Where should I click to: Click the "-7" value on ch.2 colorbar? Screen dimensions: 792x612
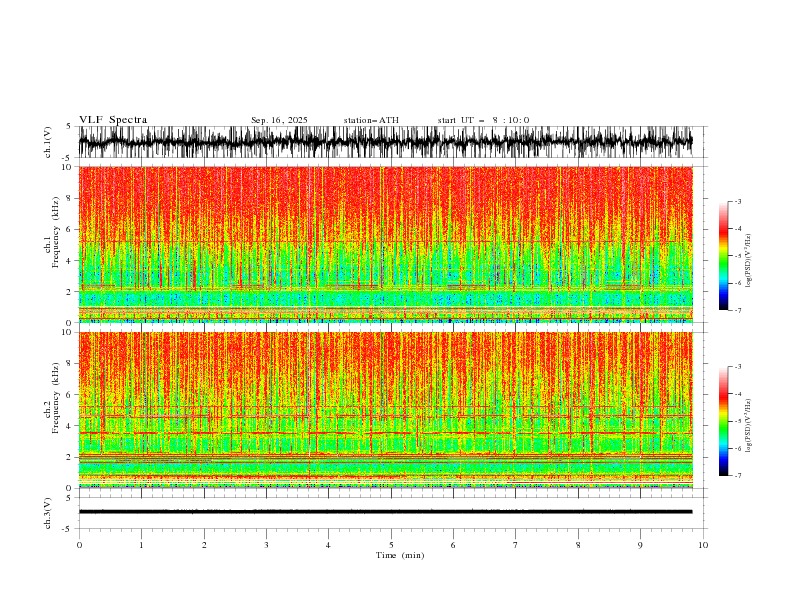[x=737, y=476]
